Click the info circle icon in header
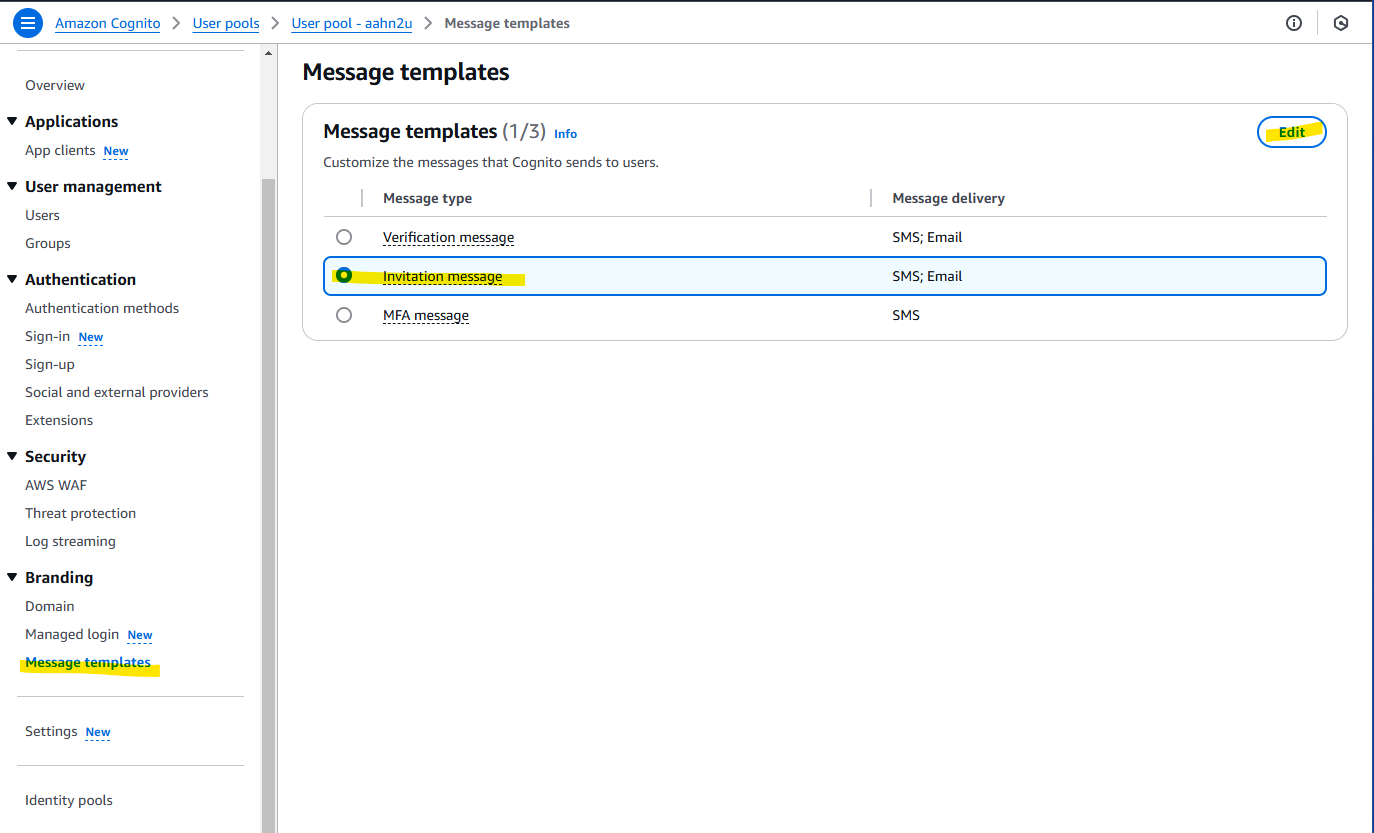The image size is (1374, 833). click(x=1294, y=23)
